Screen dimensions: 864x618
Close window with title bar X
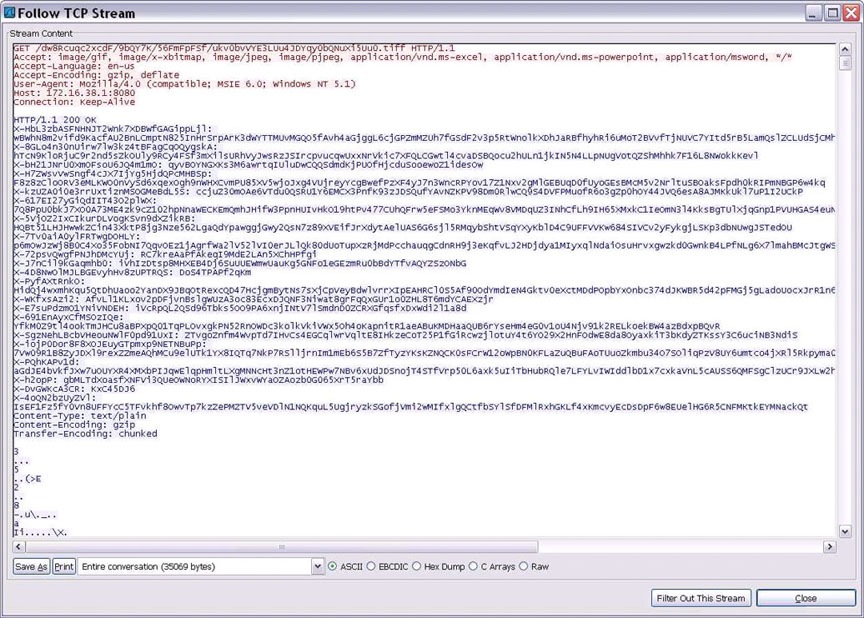pyautogui.click(x=851, y=13)
